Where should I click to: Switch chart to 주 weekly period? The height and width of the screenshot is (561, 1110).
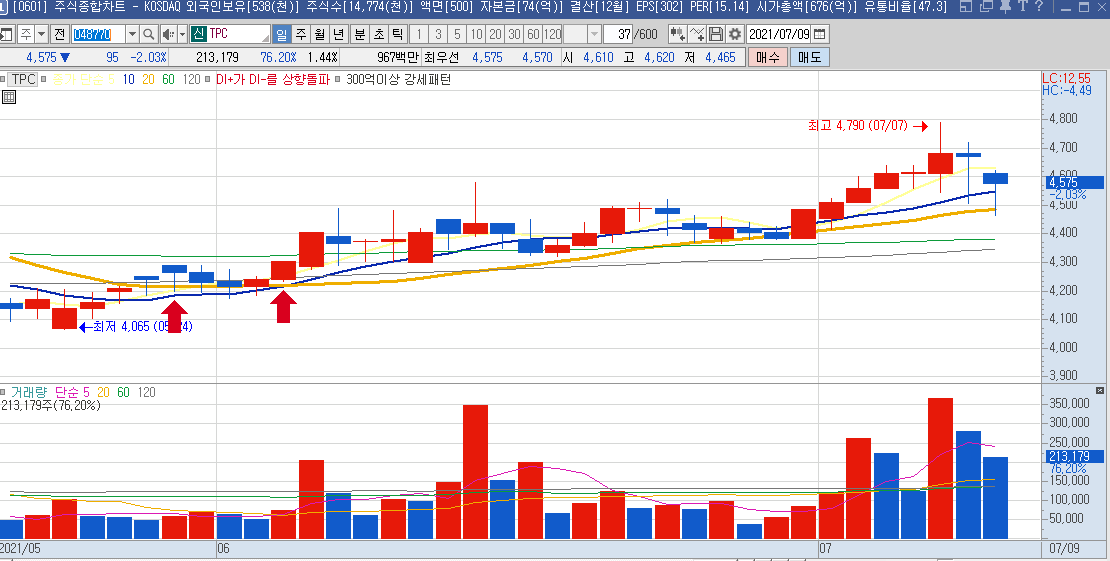coord(301,34)
